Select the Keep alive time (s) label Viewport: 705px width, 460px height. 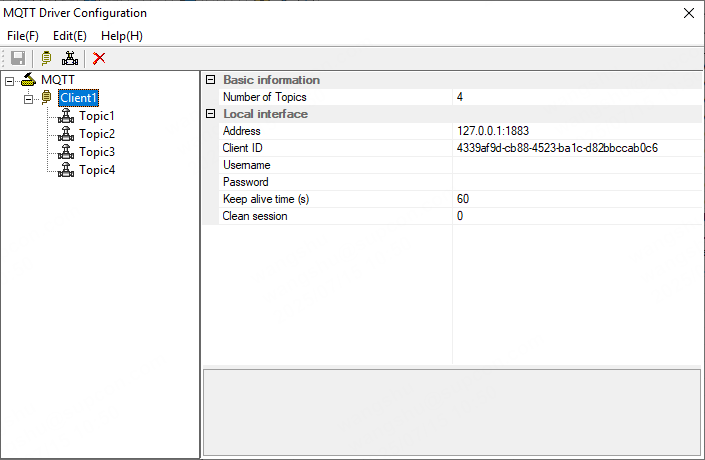[266, 199]
